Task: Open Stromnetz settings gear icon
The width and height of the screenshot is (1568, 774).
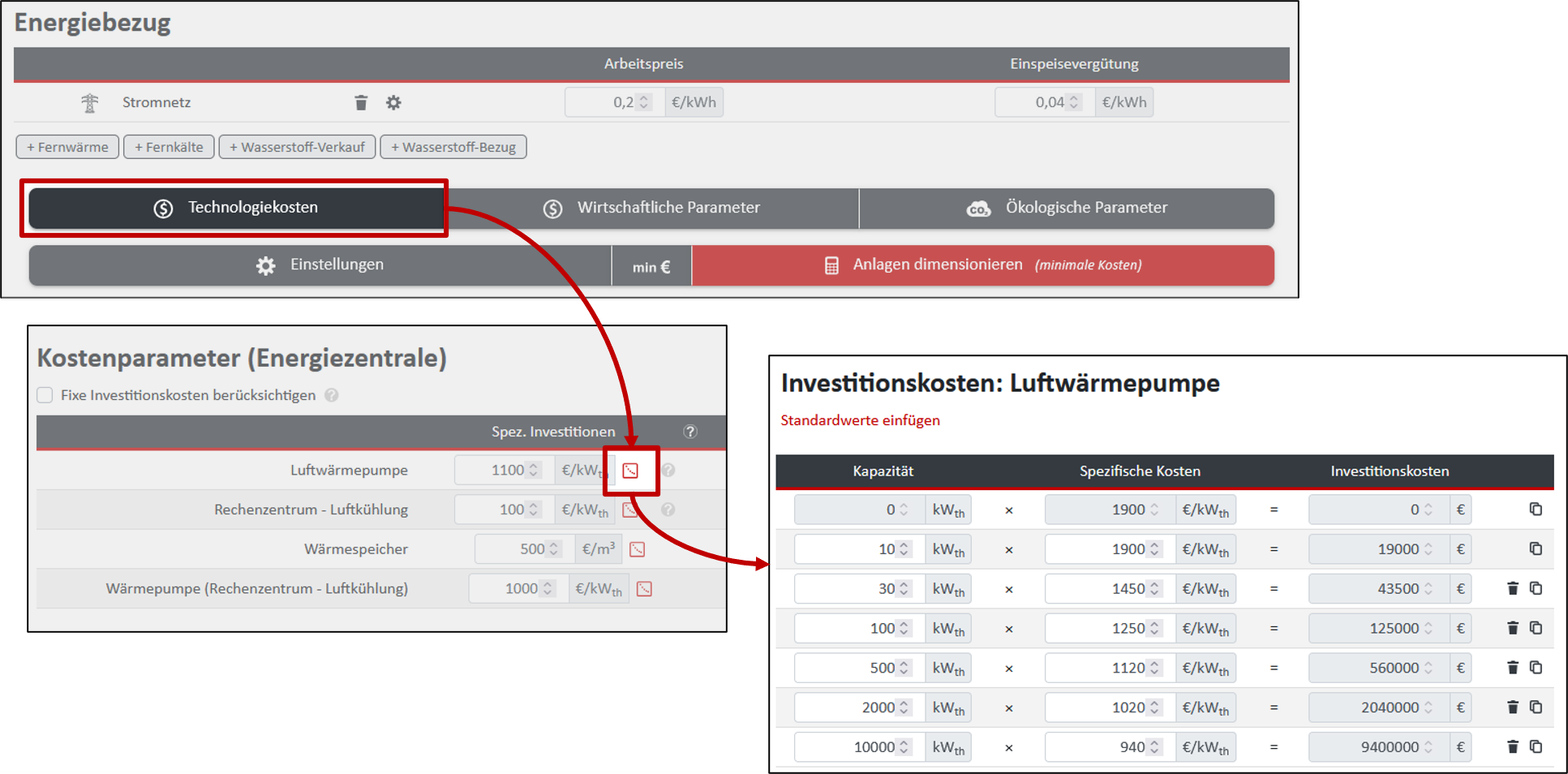Action: click(x=393, y=102)
